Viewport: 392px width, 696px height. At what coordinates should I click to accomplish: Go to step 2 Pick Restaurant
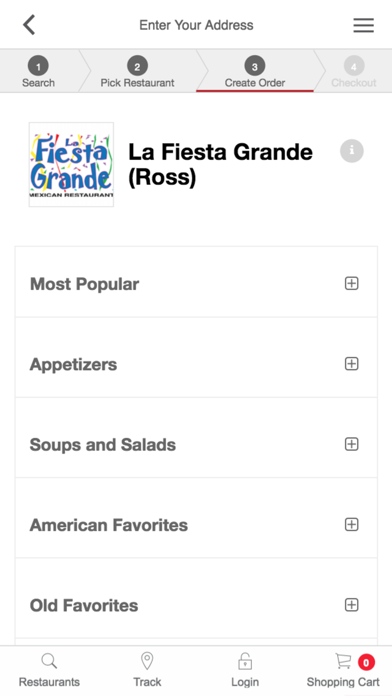click(x=137, y=71)
